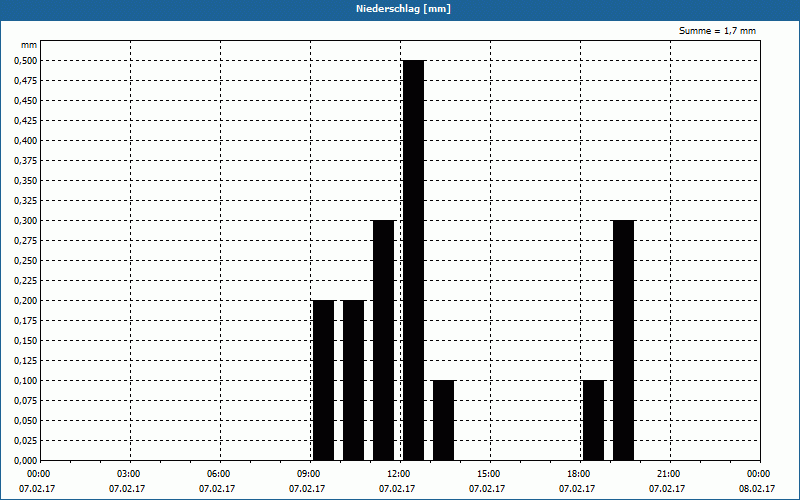The width and height of the screenshot is (800, 500).
Task: Click the "0,475" y-axis value
Action: [26, 81]
